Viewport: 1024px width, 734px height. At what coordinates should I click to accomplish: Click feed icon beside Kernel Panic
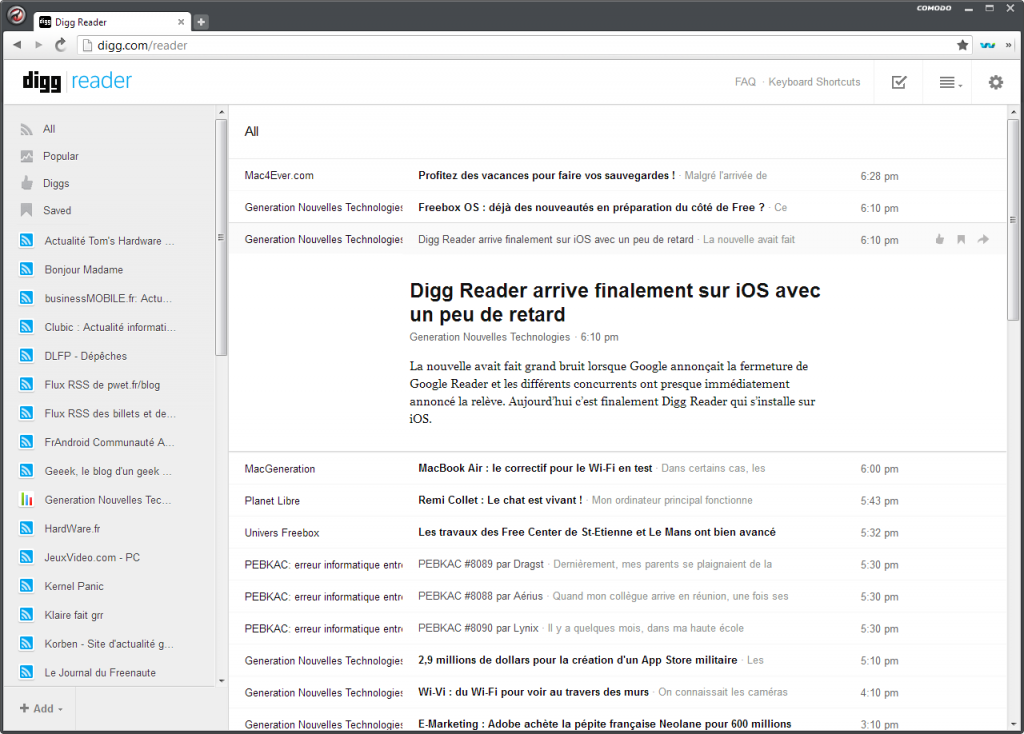pos(27,586)
